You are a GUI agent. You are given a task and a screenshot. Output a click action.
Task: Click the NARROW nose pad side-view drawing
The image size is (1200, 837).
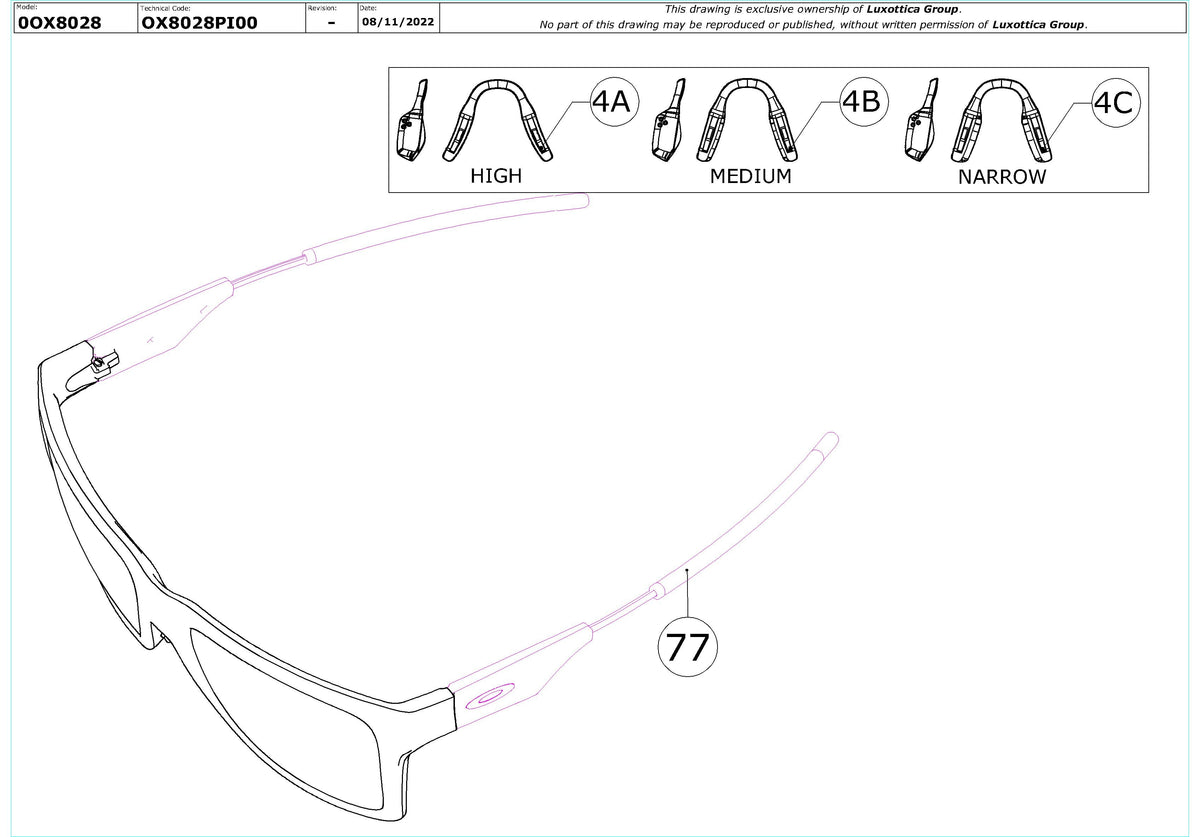click(919, 120)
